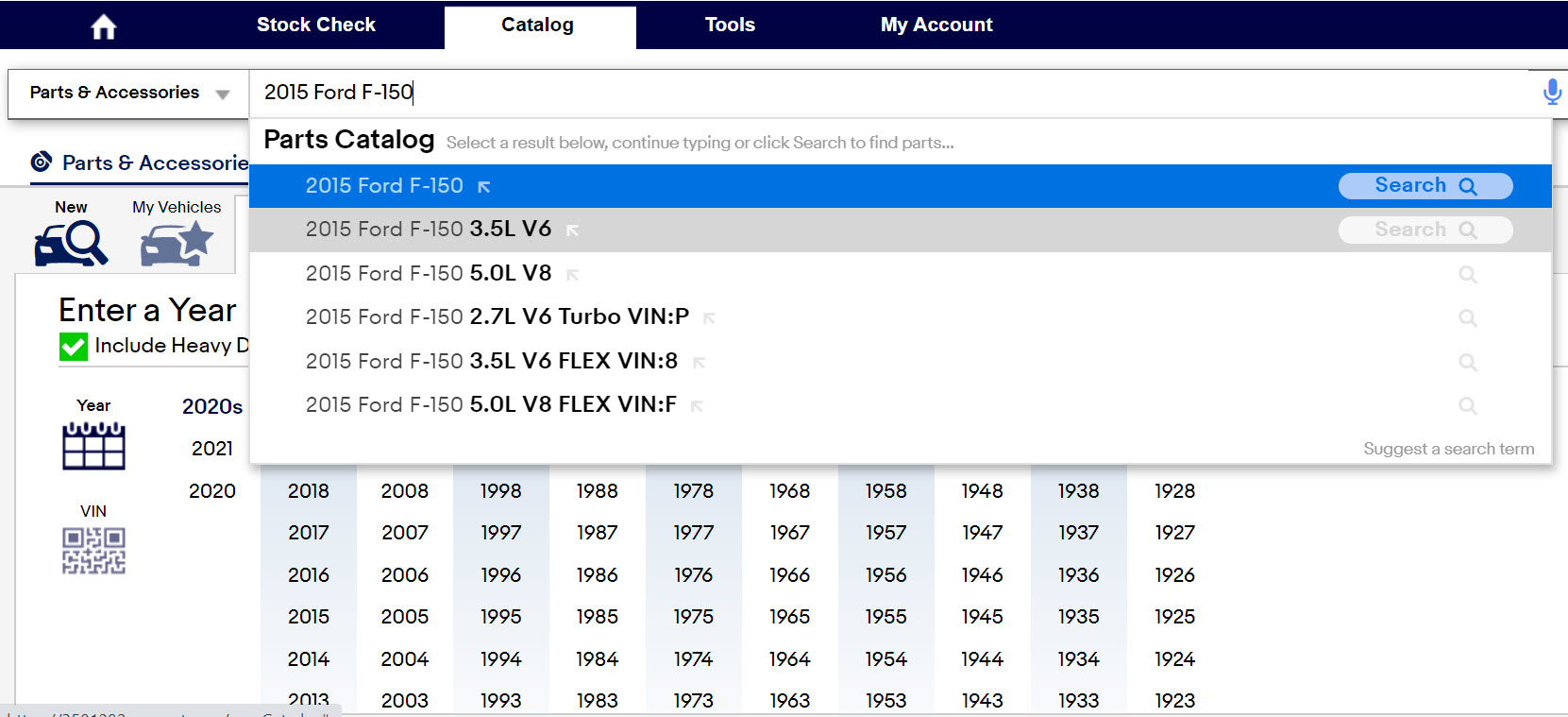Image resolution: width=1568 pixels, height=717 pixels.
Task: Toggle the Include Heavy Duty checkbox
Action: click(74, 347)
